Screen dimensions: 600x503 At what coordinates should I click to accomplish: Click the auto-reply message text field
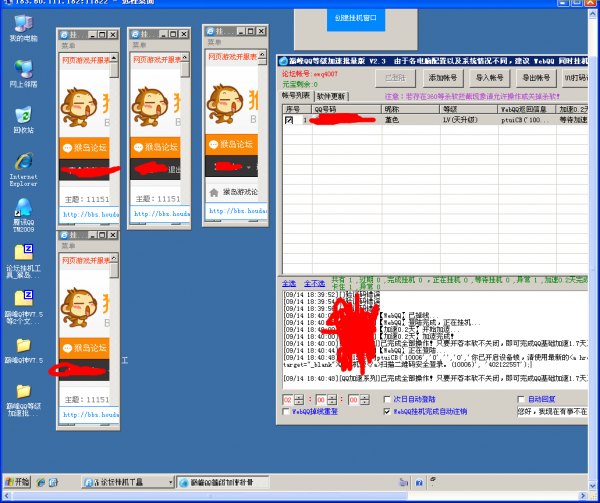tap(552, 412)
